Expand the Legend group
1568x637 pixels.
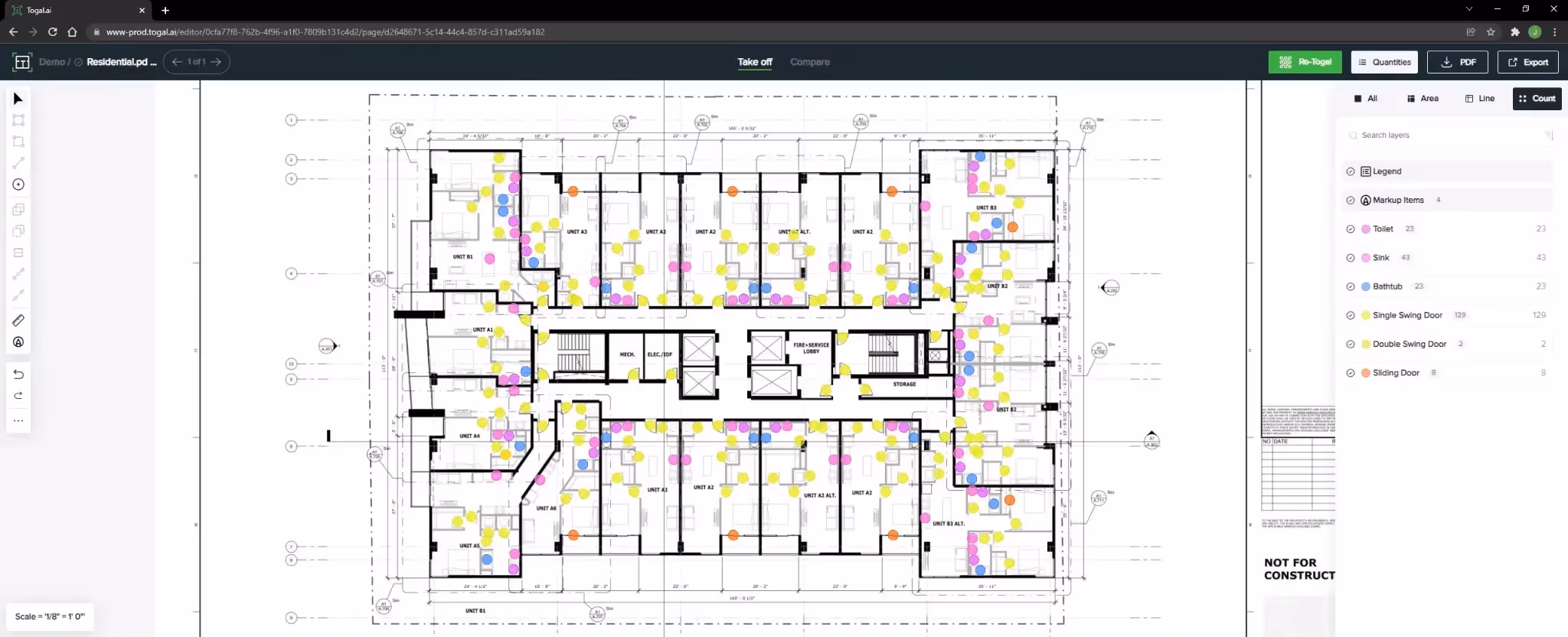click(x=1448, y=171)
